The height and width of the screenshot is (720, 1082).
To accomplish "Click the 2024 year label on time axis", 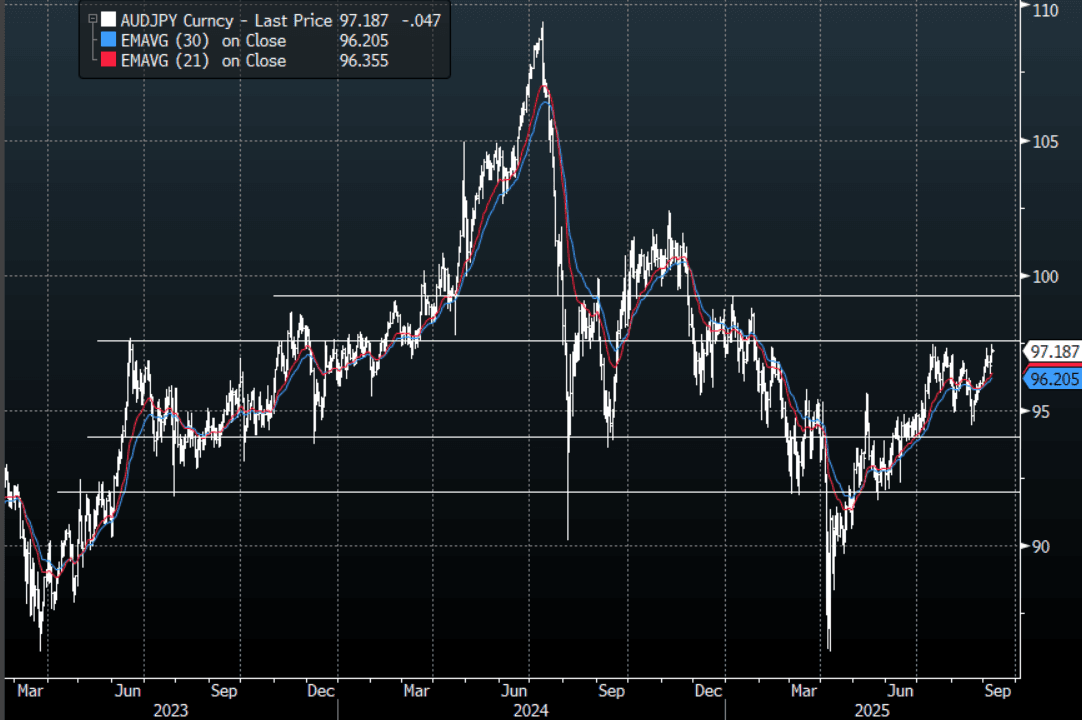I will click(x=528, y=709).
